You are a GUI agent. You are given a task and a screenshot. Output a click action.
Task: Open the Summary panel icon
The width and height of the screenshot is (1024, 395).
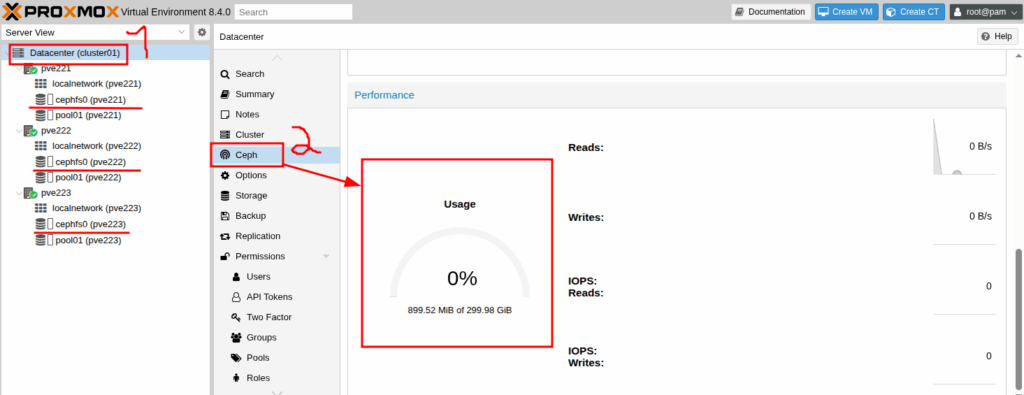pyautogui.click(x=225, y=94)
